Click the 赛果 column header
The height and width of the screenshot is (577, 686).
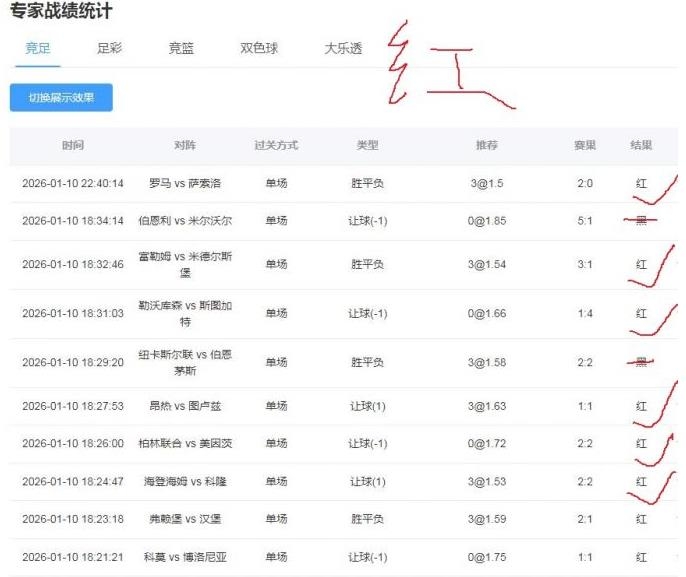coord(584,146)
